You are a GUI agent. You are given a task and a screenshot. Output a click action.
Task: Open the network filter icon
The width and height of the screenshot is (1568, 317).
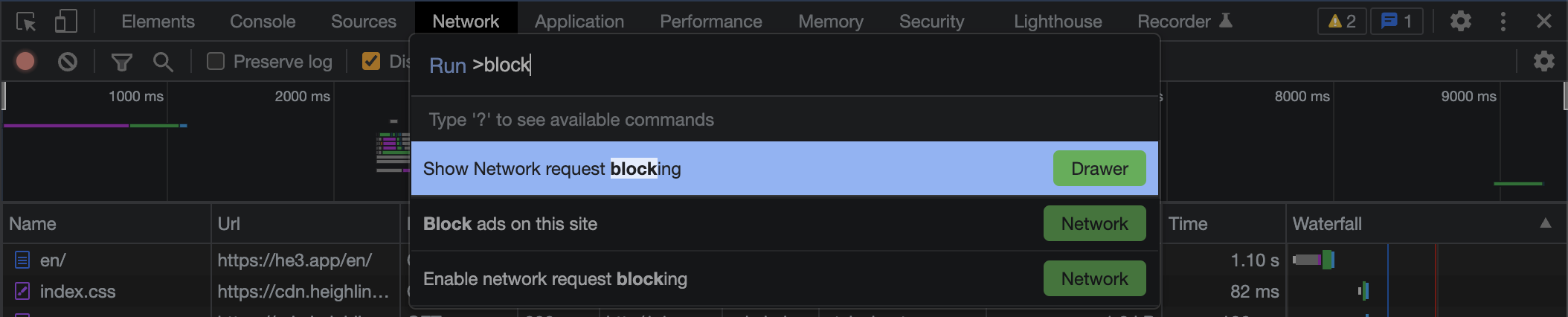tap(121, 62)
